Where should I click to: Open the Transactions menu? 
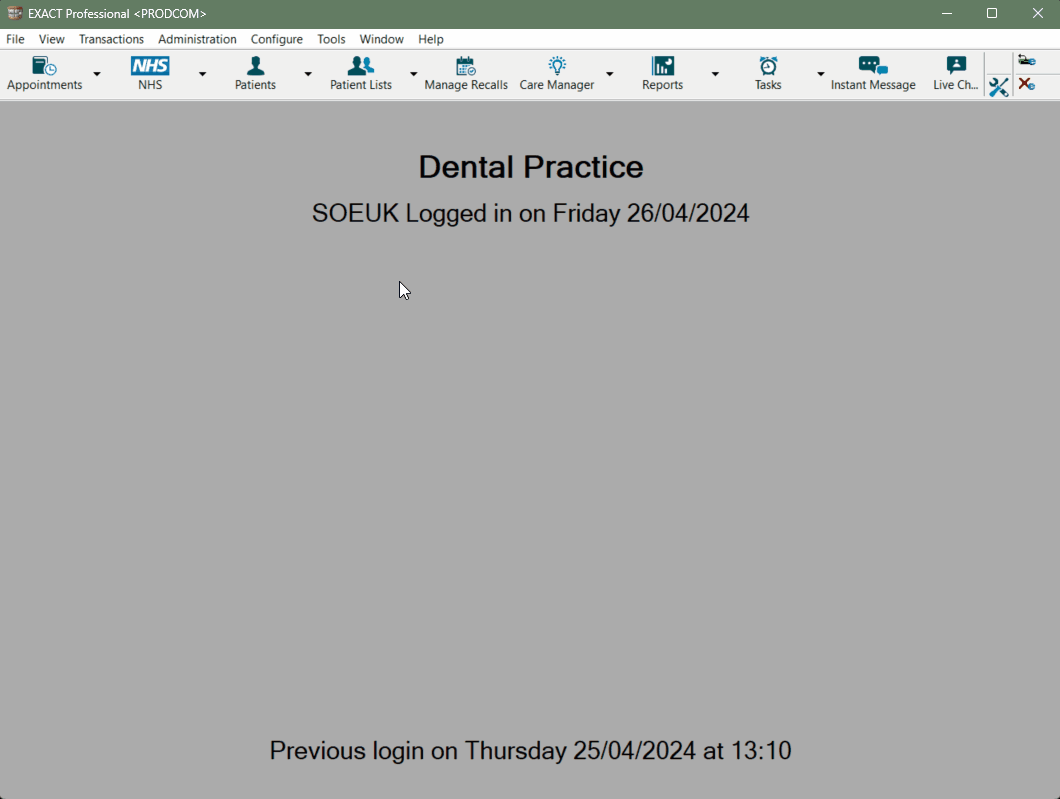click(x=111, y=39)
